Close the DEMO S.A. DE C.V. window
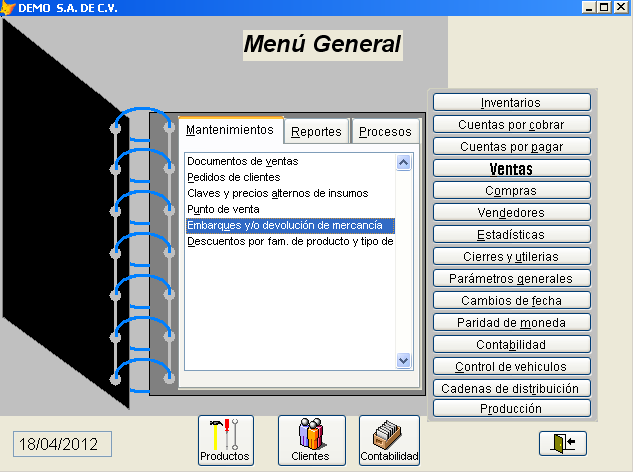The width and height of the screenshot is (633, 472). pyautogui.click(x=621, y=7)
